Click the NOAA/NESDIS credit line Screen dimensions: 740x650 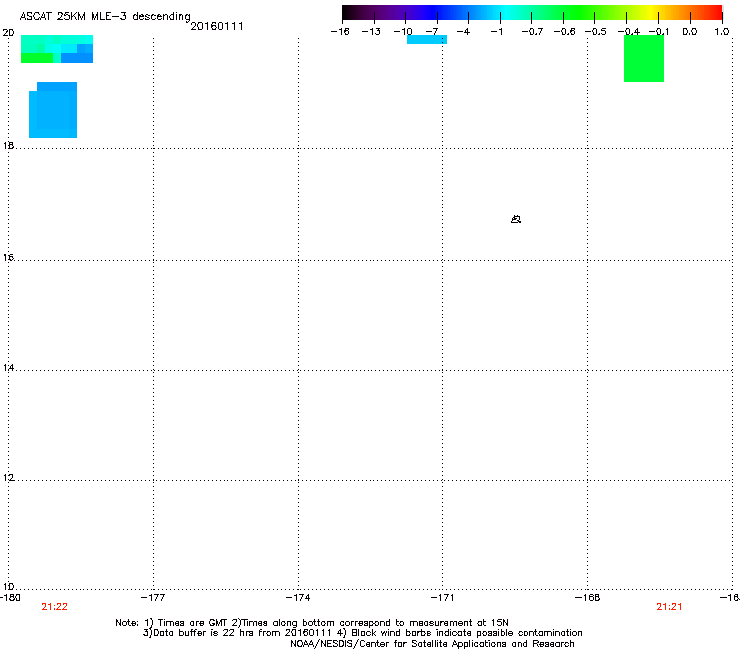432,644
